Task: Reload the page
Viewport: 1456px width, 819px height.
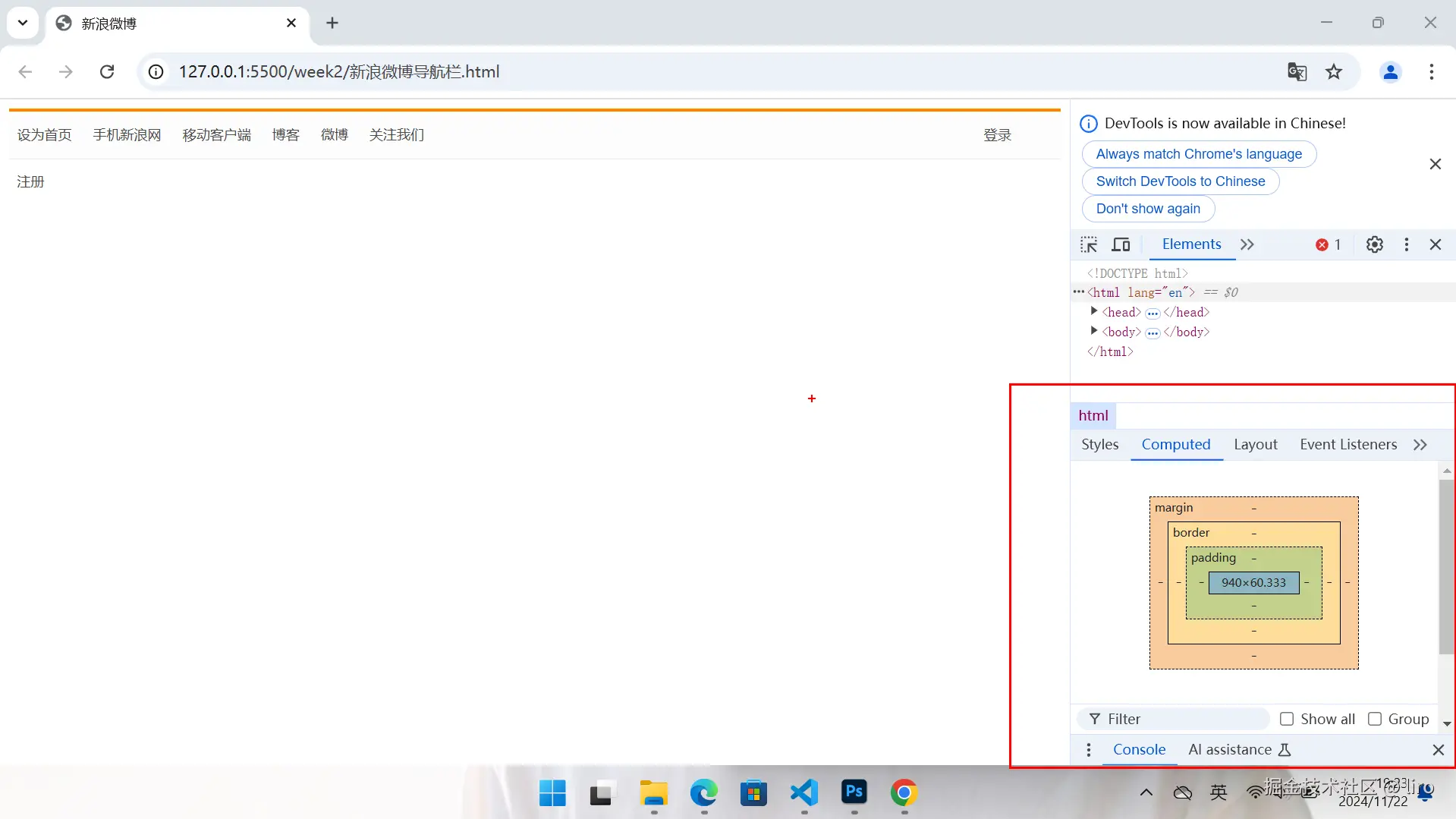Action: (107, 71)
